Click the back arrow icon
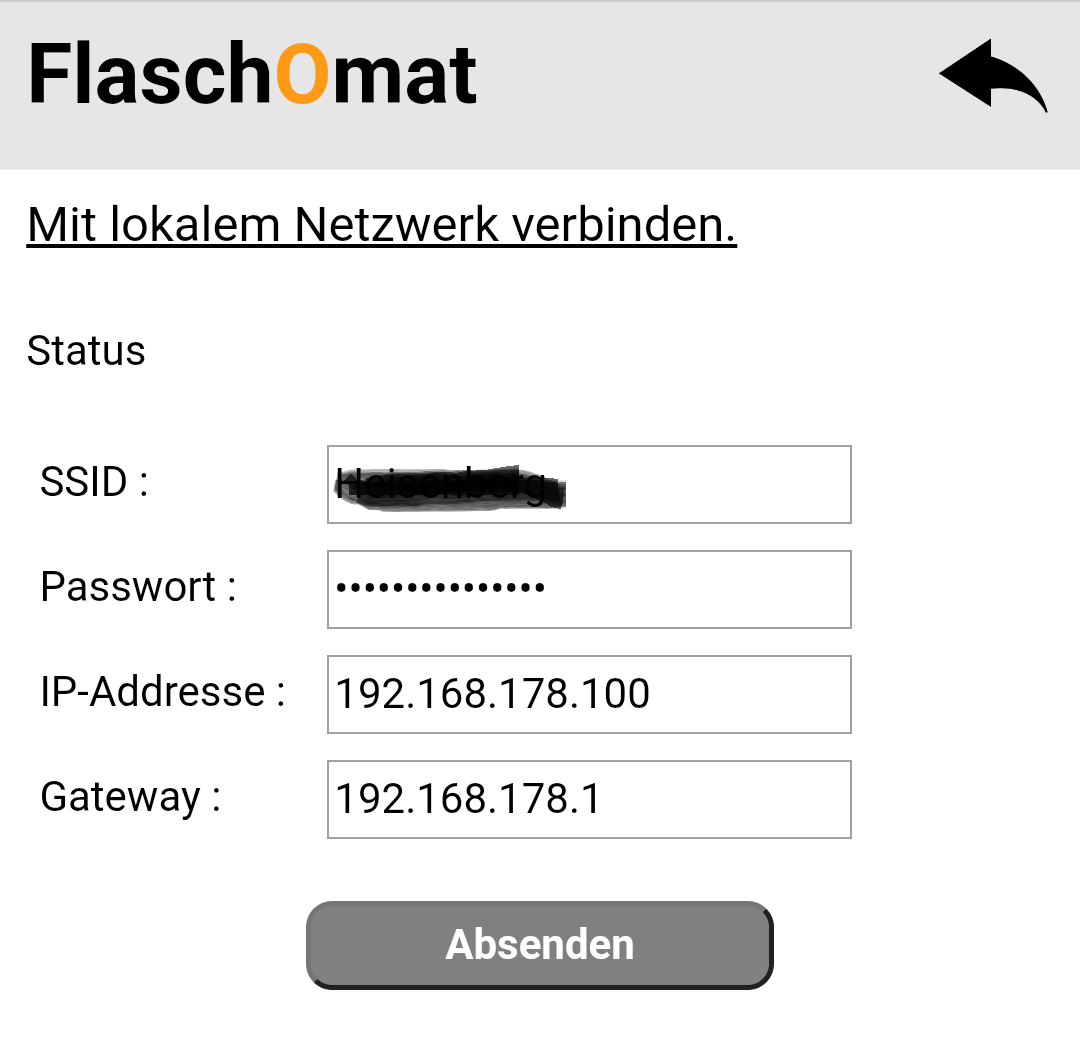The image size is (1080, 1050). pos(992,75)
